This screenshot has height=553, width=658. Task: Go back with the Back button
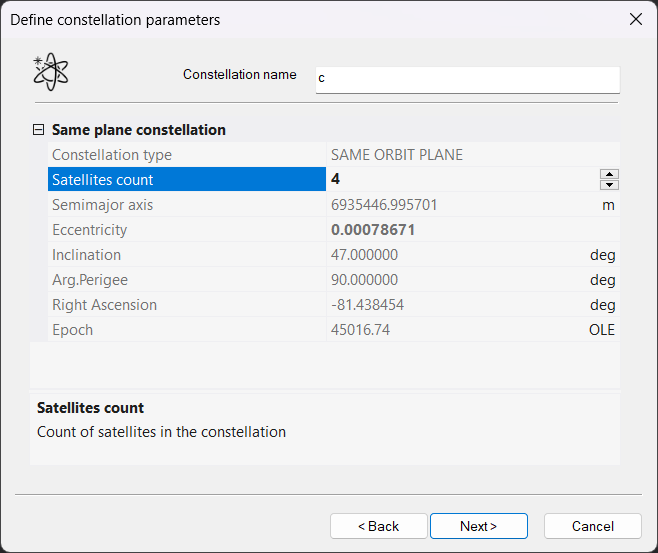click(378, 526)
